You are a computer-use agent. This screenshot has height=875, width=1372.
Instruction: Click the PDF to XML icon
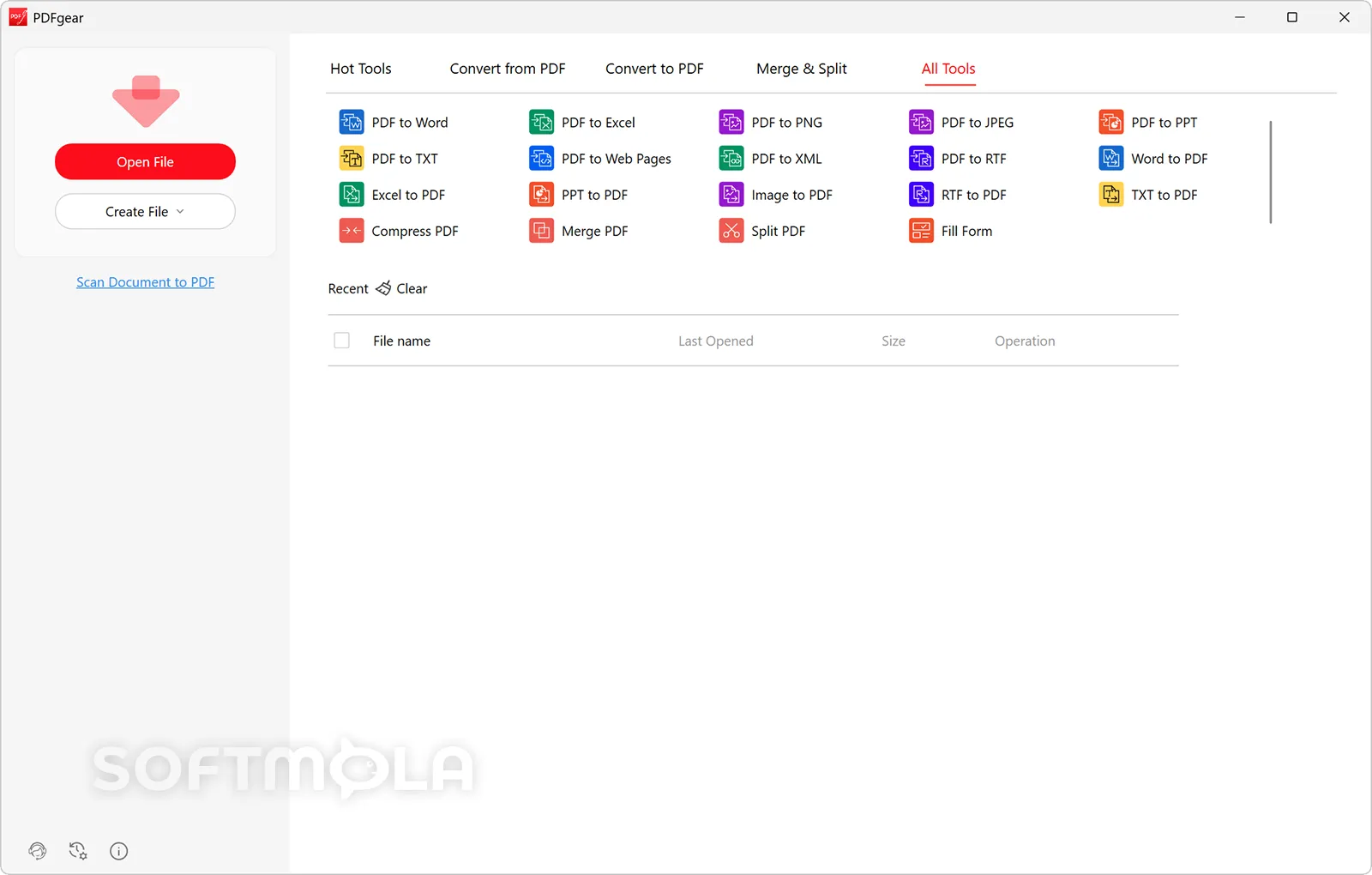tap(731, 159)
